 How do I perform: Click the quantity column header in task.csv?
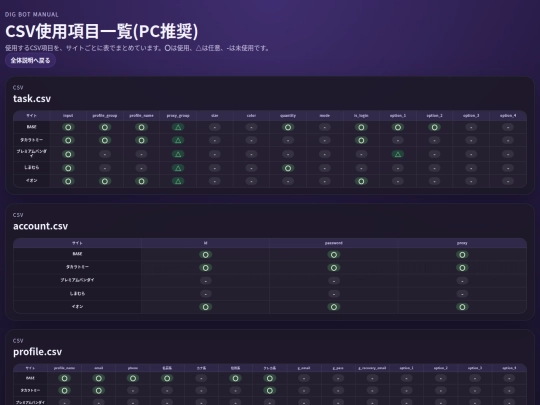[288, 116]
